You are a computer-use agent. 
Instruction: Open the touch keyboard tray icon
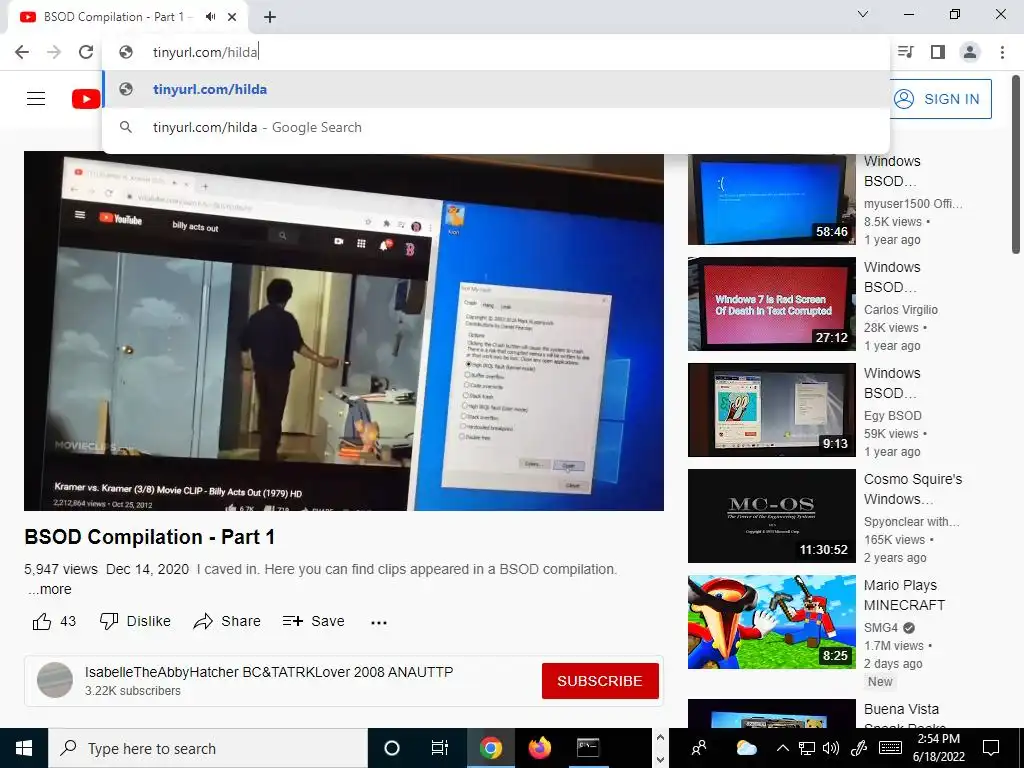coord(891,748)
